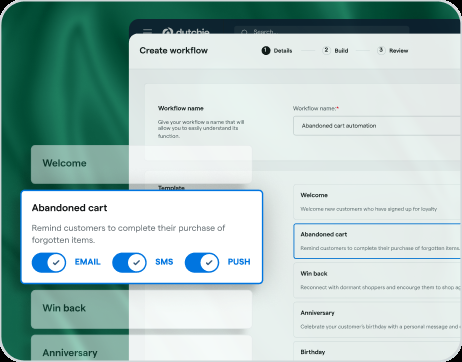Focus the Search field in the header

[x=322, y=31]
